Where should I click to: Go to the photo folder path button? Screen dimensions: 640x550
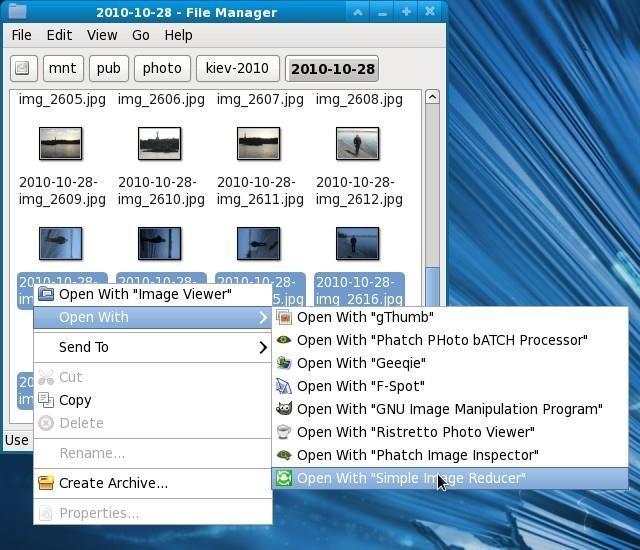tap(162, 69)
